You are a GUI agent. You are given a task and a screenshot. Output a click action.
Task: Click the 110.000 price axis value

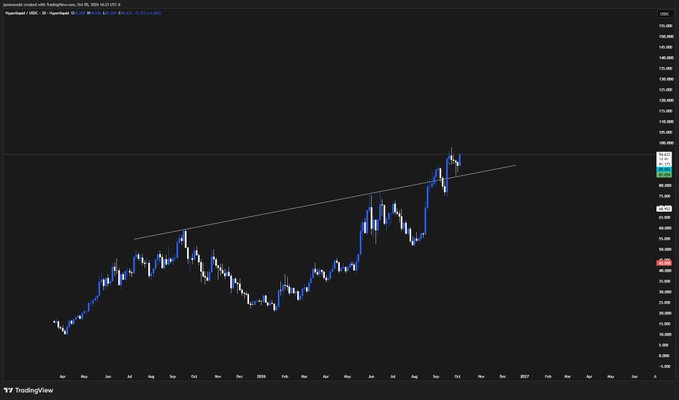coord(666,122)
